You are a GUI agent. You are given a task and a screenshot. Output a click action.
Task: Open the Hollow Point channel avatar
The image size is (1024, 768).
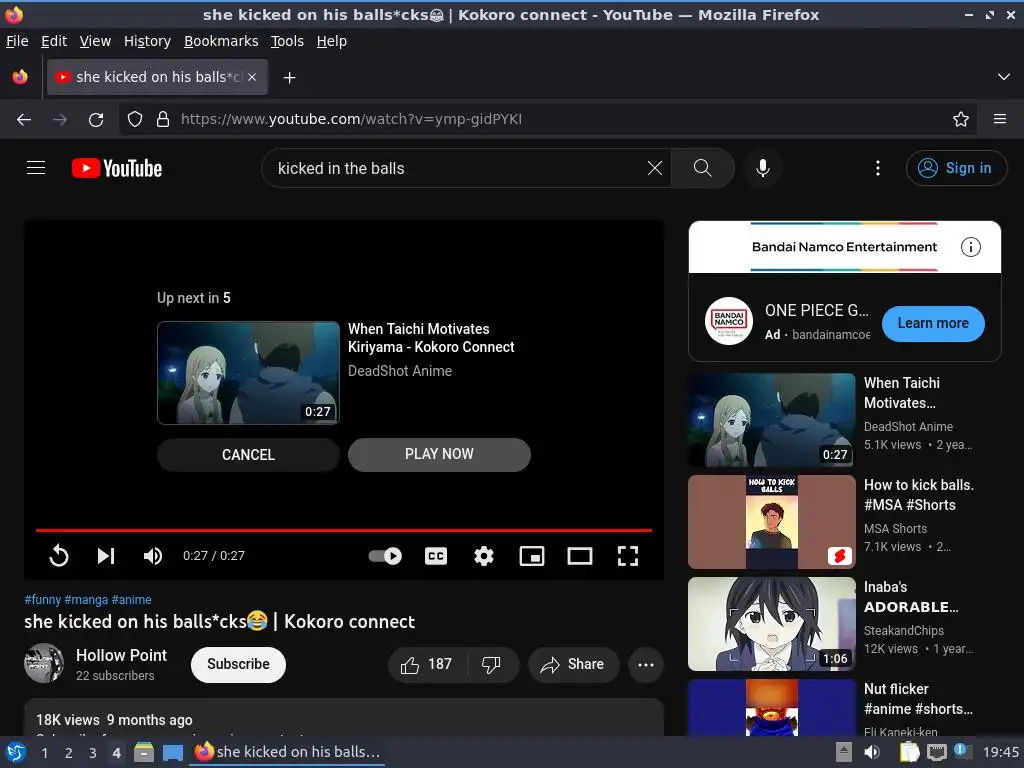[44, 664]
